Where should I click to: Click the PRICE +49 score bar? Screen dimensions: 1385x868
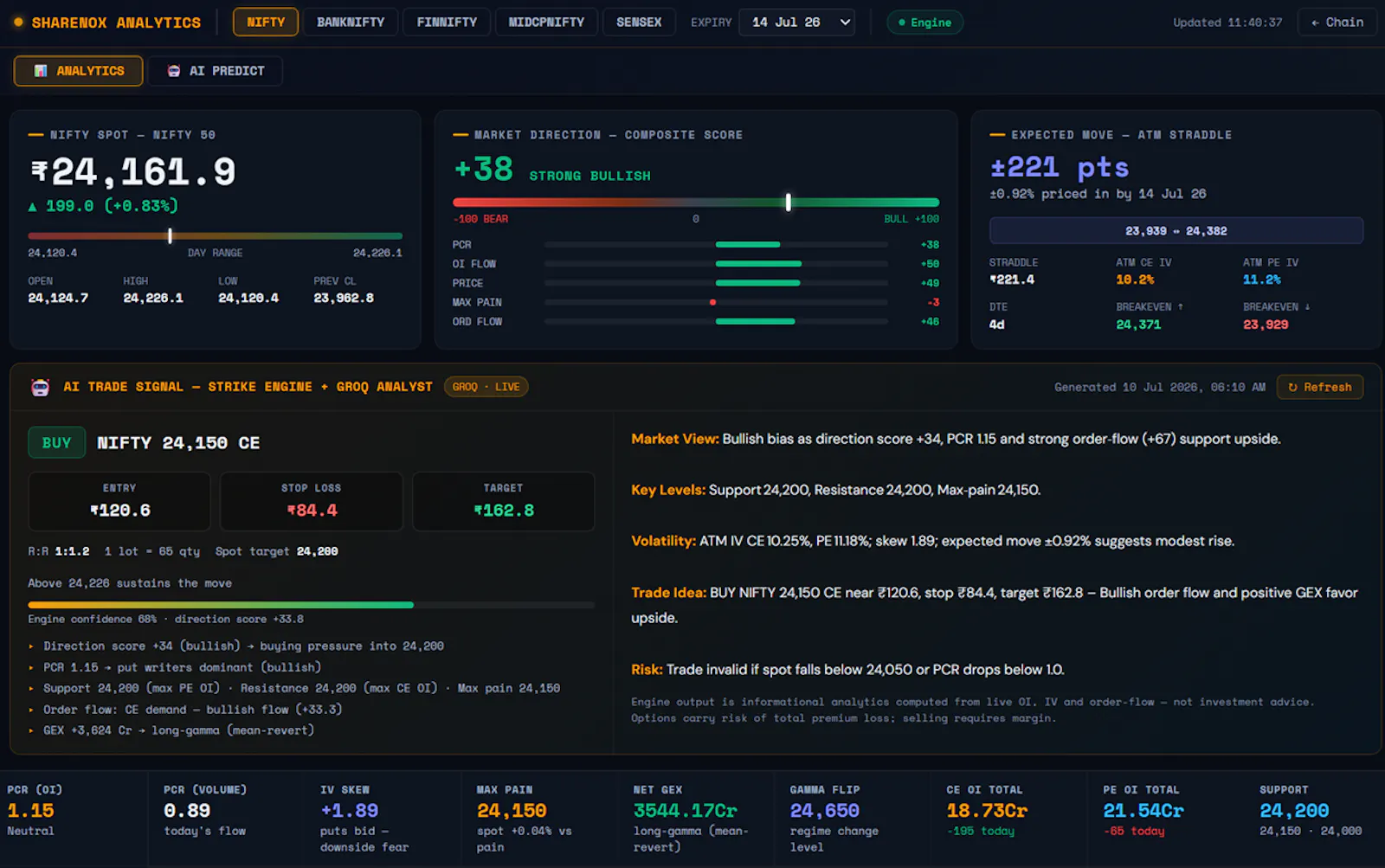coord(716,283)
